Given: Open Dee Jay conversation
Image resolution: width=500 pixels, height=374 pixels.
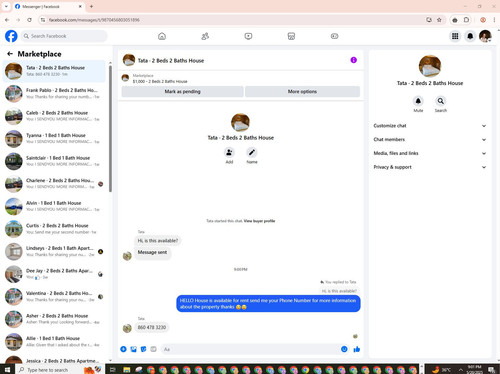Looking at the screenshot, I should 54,274.
